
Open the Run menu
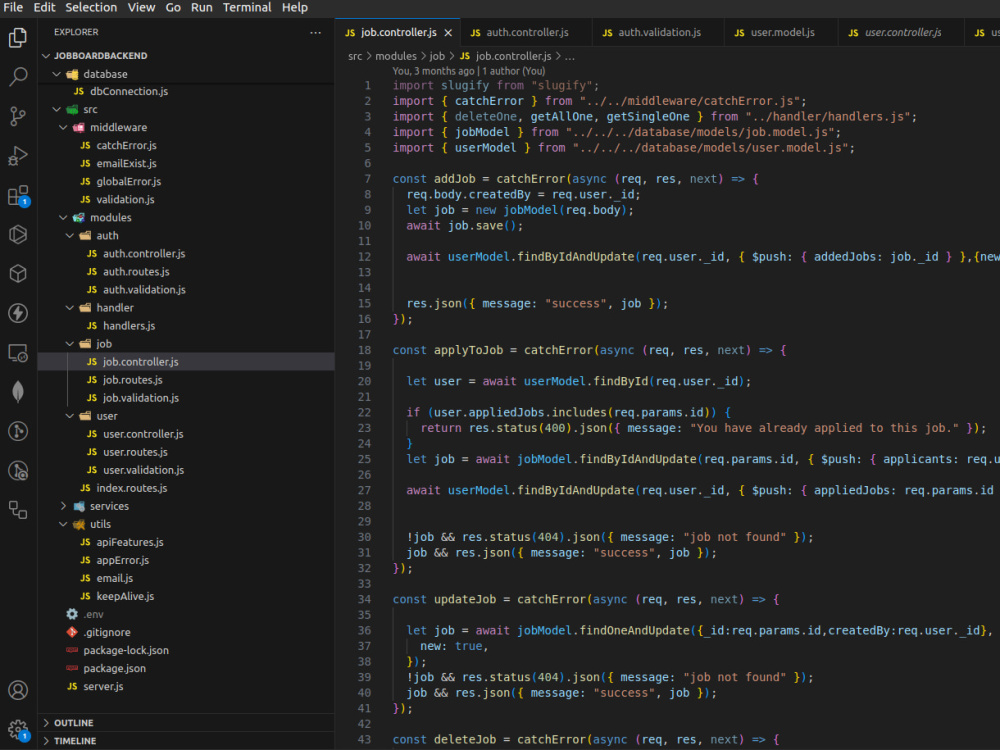coord(202,8)
